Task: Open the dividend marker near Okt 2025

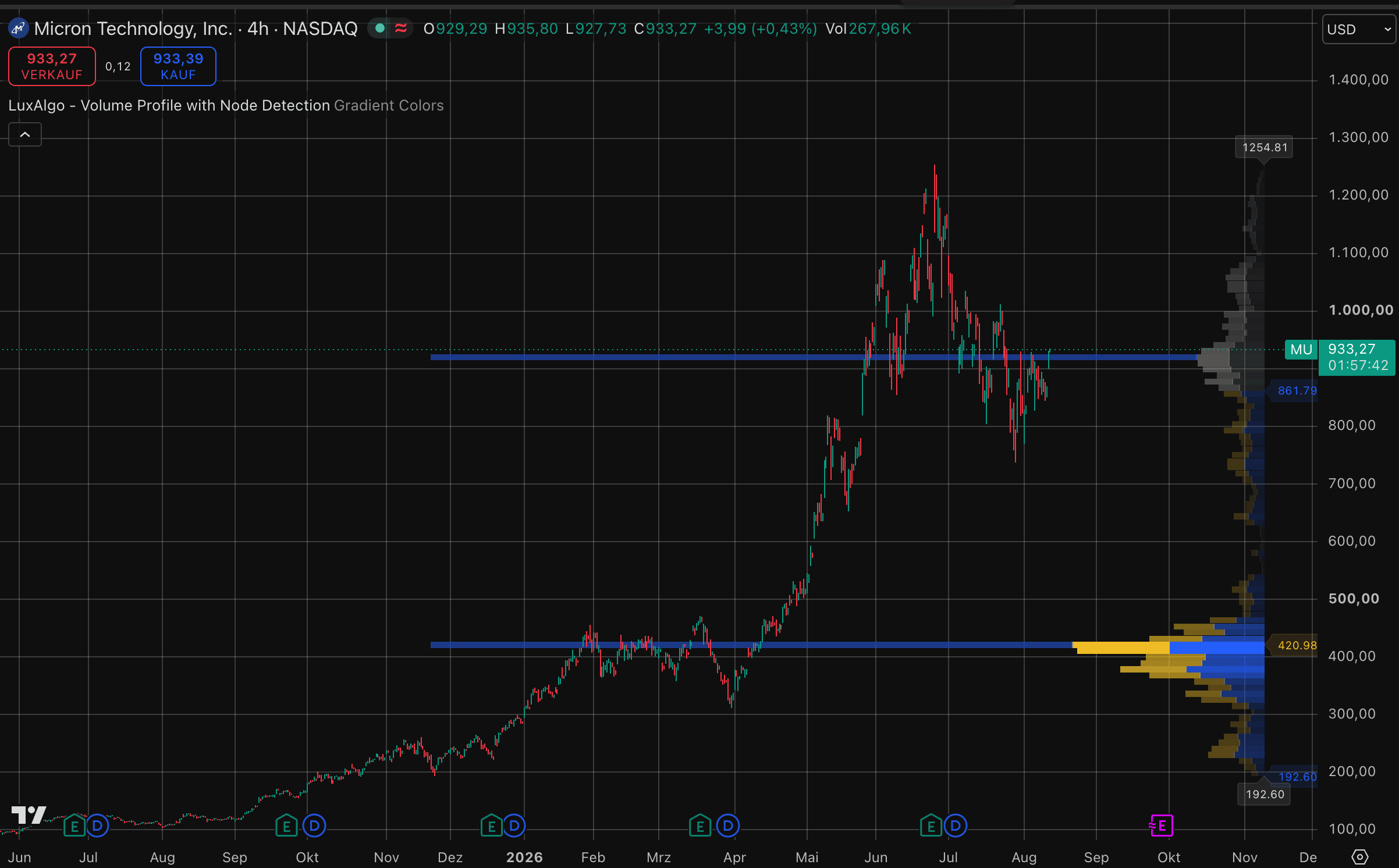Action: tap(314, 826)
